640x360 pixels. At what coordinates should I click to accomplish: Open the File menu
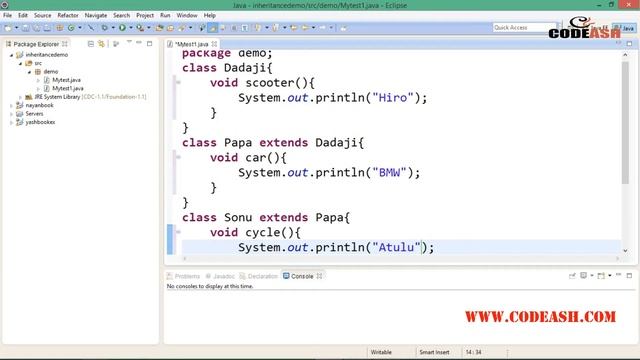coord(7,16)
